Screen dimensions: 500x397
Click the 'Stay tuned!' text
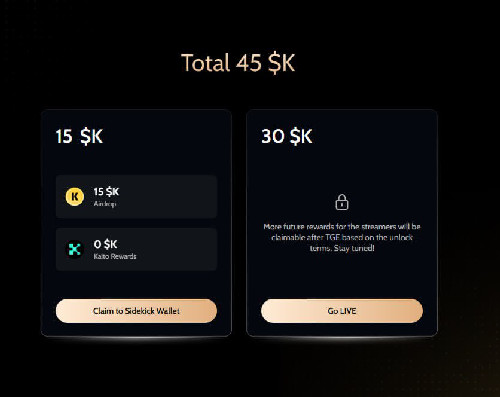[354, 248]
